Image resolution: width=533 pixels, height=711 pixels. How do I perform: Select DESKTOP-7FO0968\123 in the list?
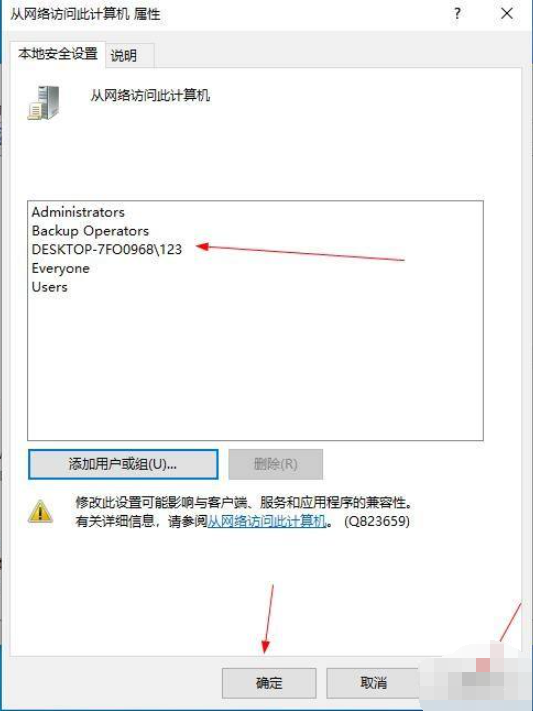[x=107, y=249]
